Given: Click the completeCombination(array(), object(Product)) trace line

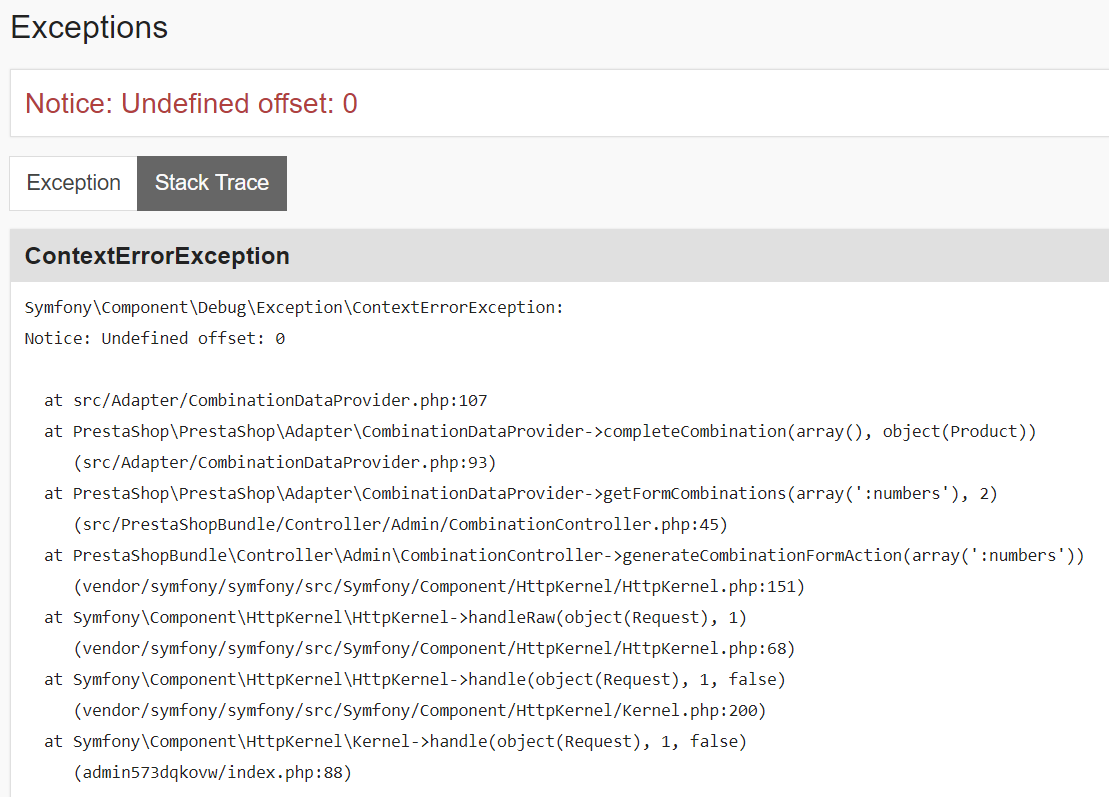Looking at the screenshot, I should [540, 432].
